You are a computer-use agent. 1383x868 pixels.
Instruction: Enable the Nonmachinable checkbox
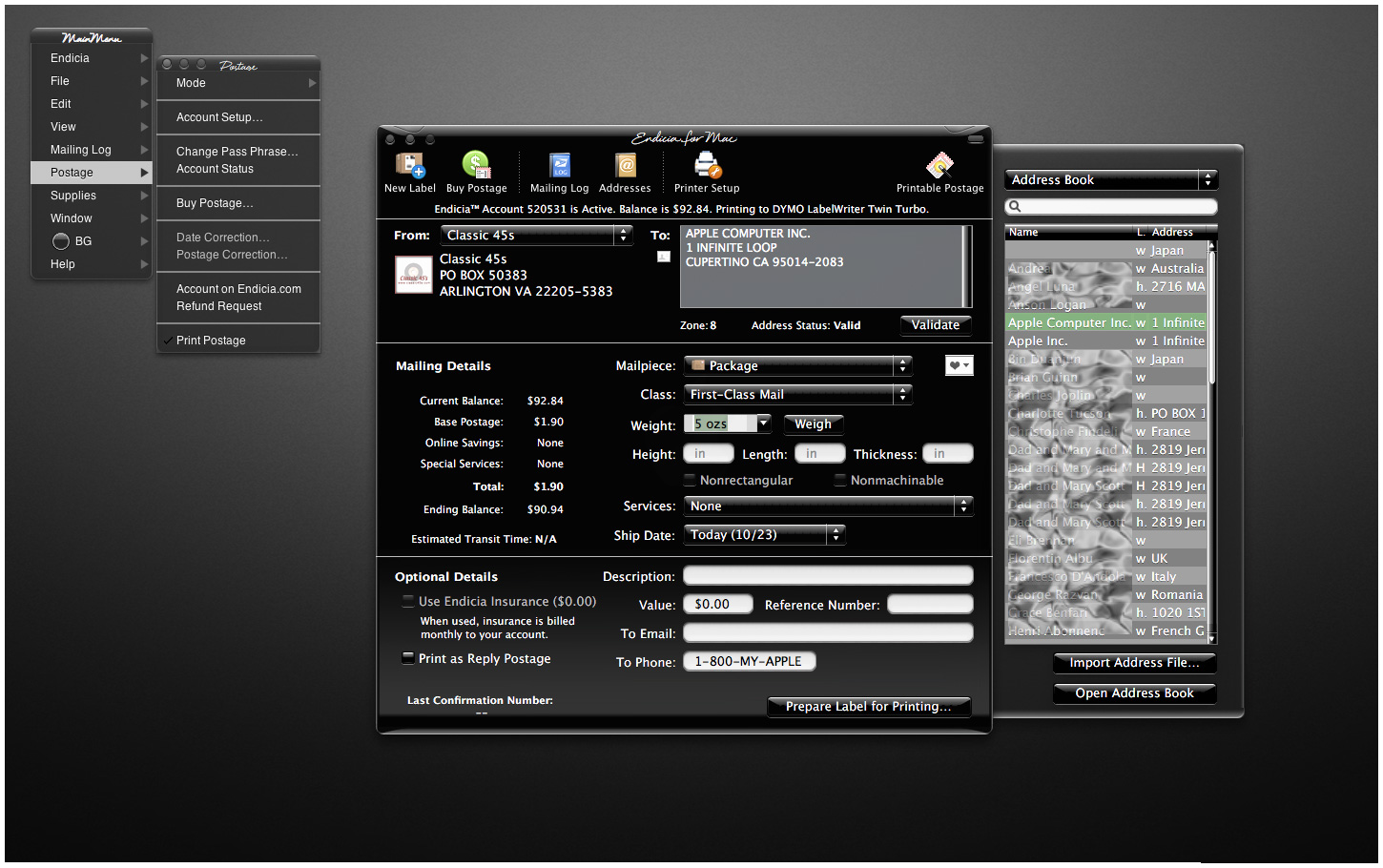(840, 480)
